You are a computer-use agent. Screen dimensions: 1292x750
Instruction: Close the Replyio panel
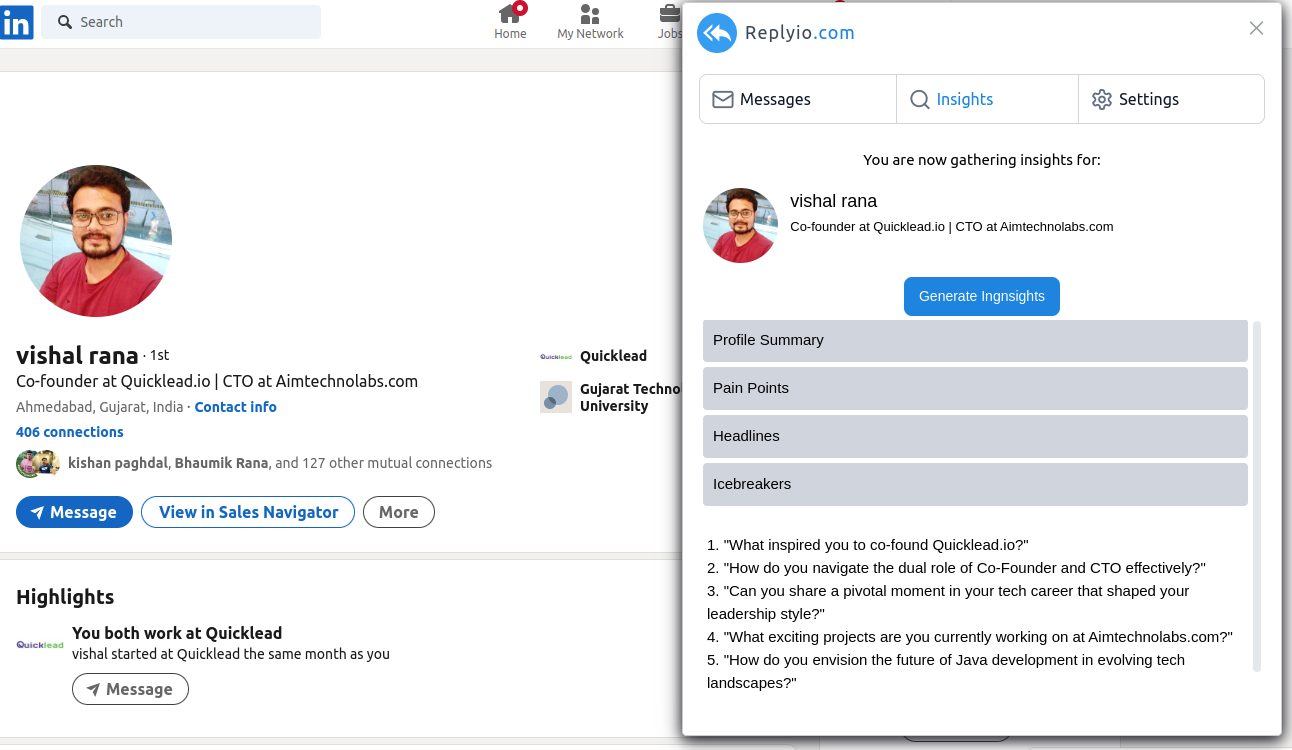click(x=1257, y=28)
